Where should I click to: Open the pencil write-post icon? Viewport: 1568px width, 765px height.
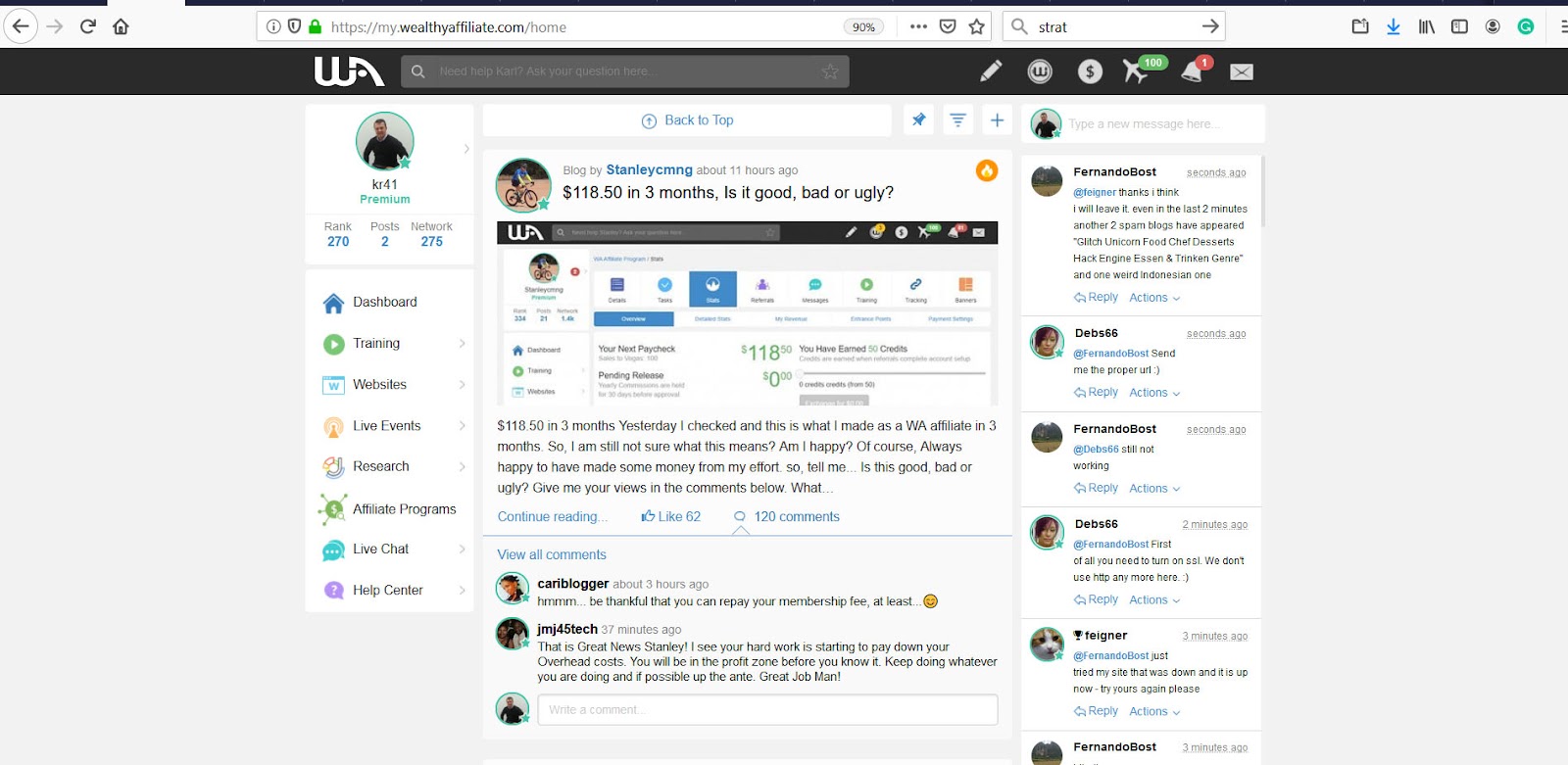click(991, 72)
